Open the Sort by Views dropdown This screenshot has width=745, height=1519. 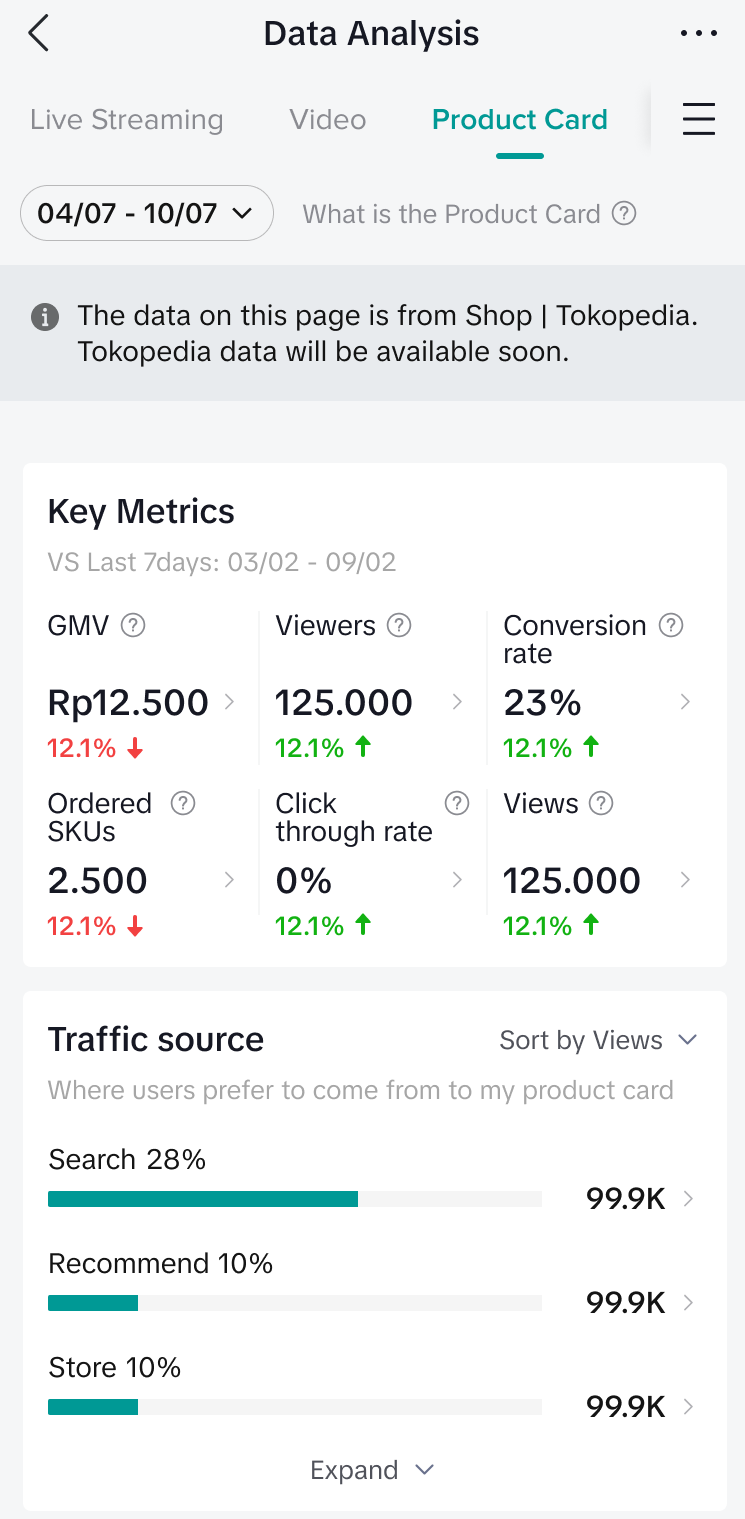point(597,1040)
